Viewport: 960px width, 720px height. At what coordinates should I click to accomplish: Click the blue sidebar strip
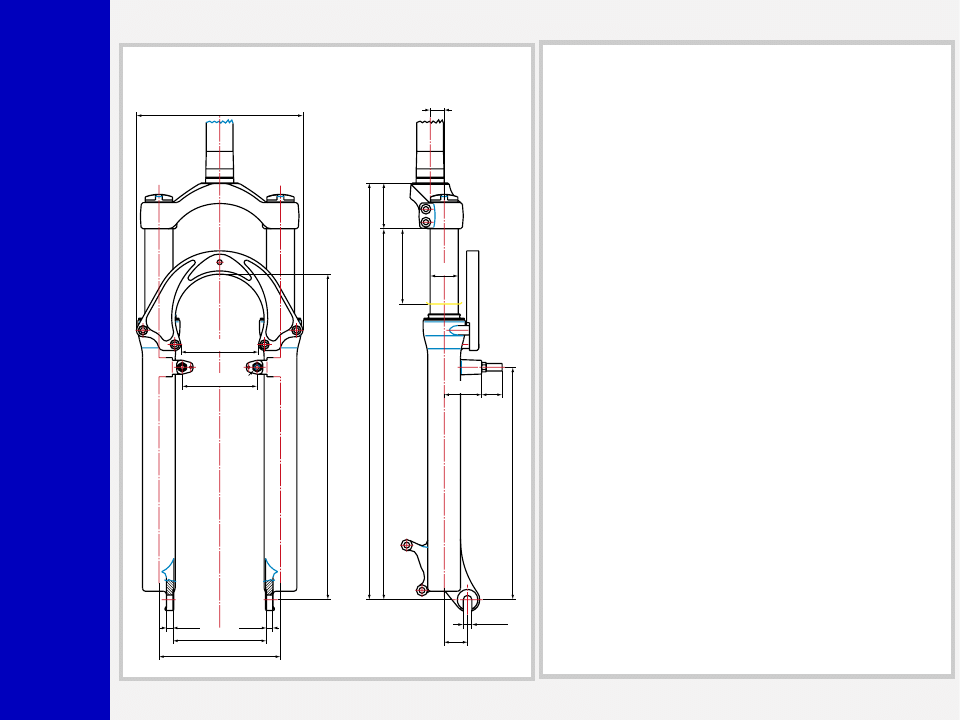click(x=54, y=360)
